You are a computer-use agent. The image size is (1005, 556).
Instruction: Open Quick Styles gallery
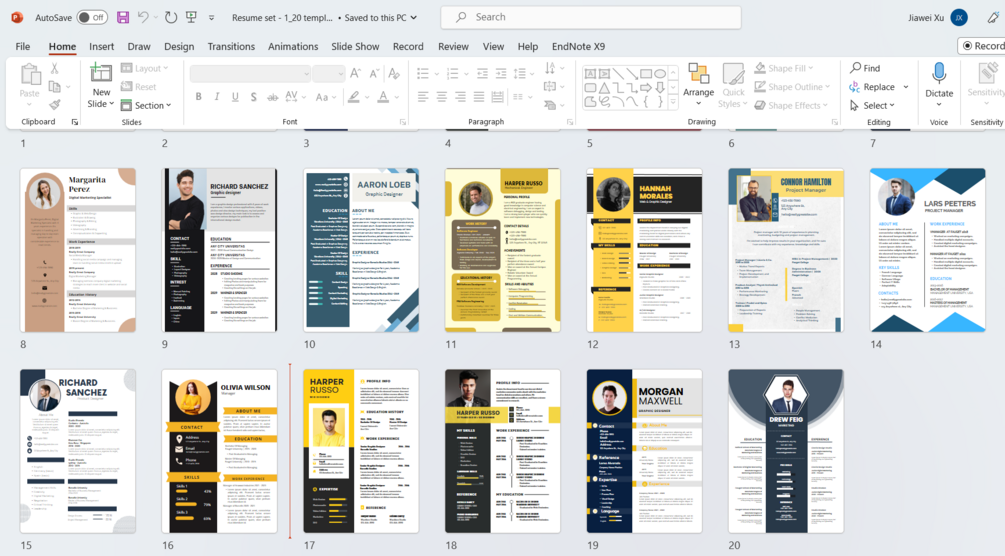click(733, 85)
